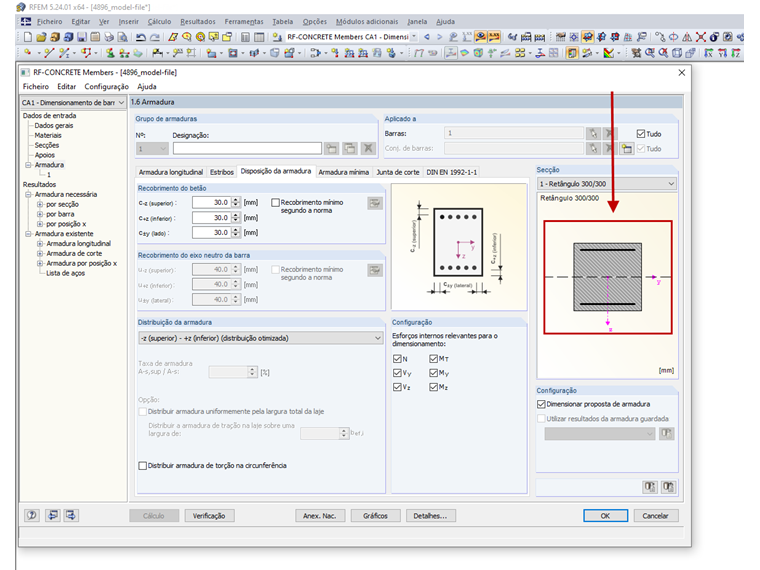Toggle the show results eye icon

(480, 37)
